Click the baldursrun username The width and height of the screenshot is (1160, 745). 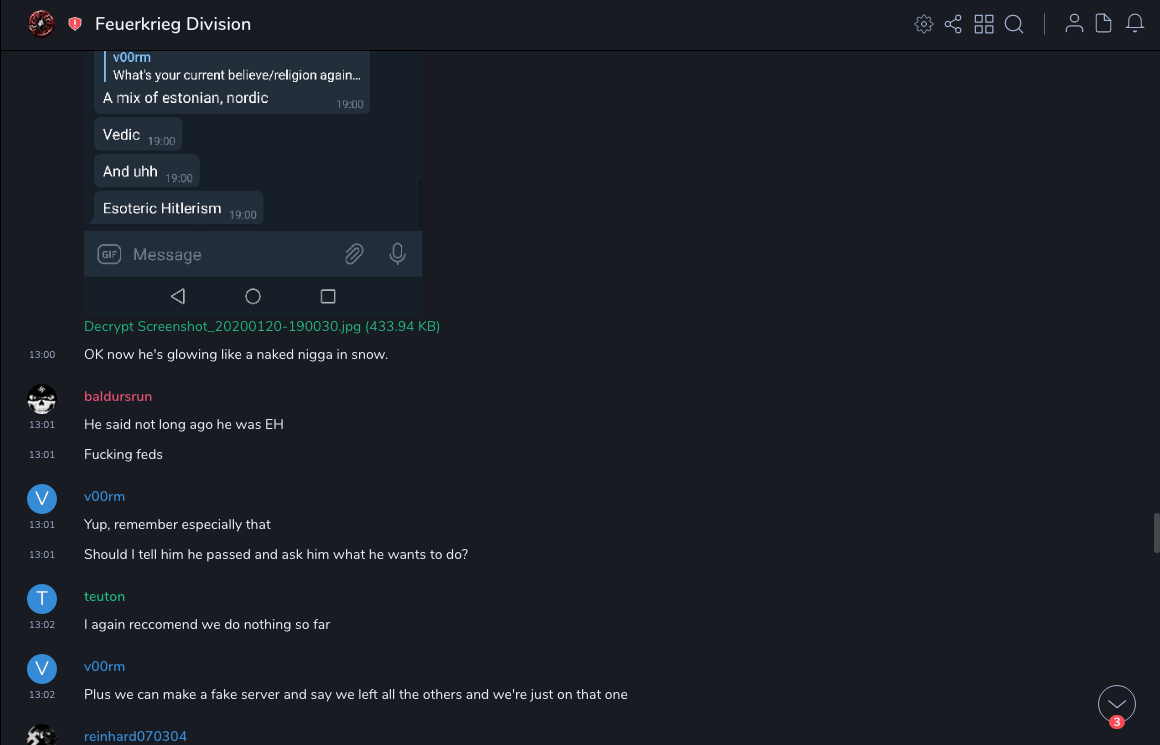(x=118, y=396)
